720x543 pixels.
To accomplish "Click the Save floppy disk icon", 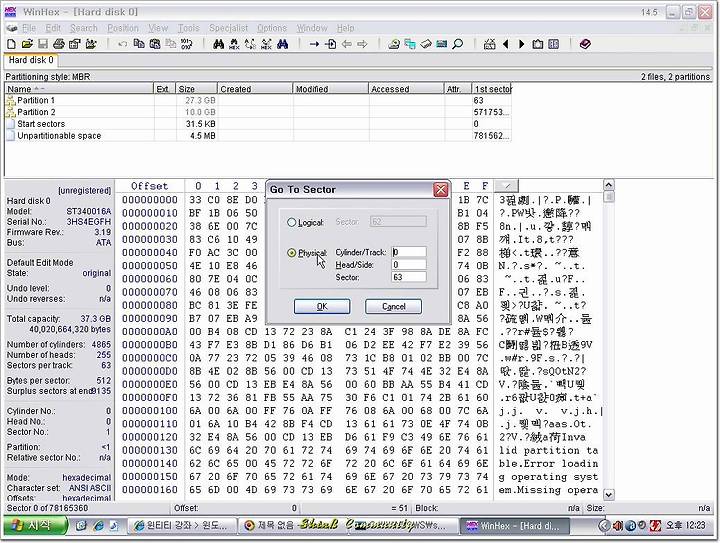I will 43,44.
